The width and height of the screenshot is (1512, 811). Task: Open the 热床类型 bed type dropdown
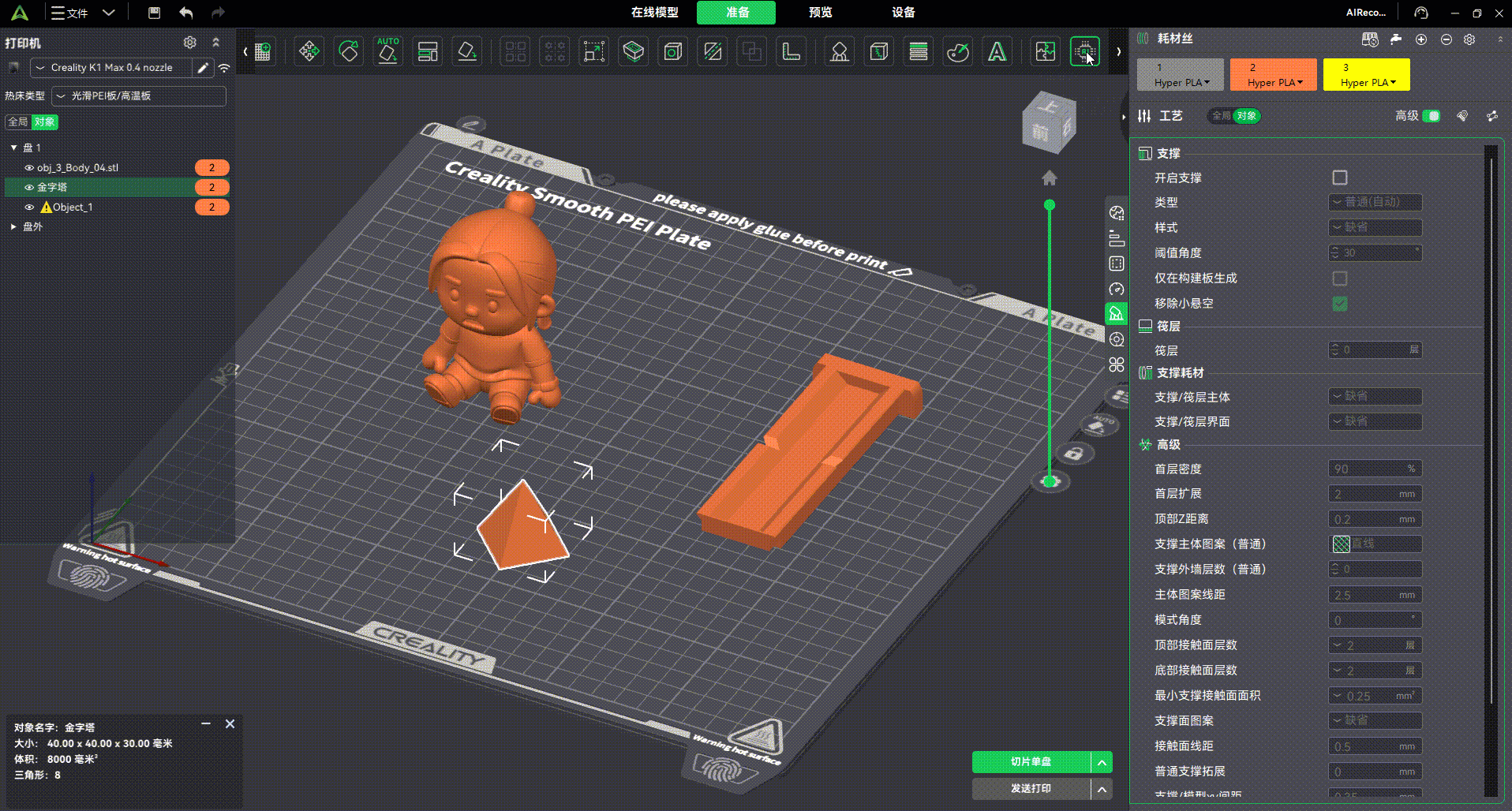pyautogui.click(x=139, y=96)
